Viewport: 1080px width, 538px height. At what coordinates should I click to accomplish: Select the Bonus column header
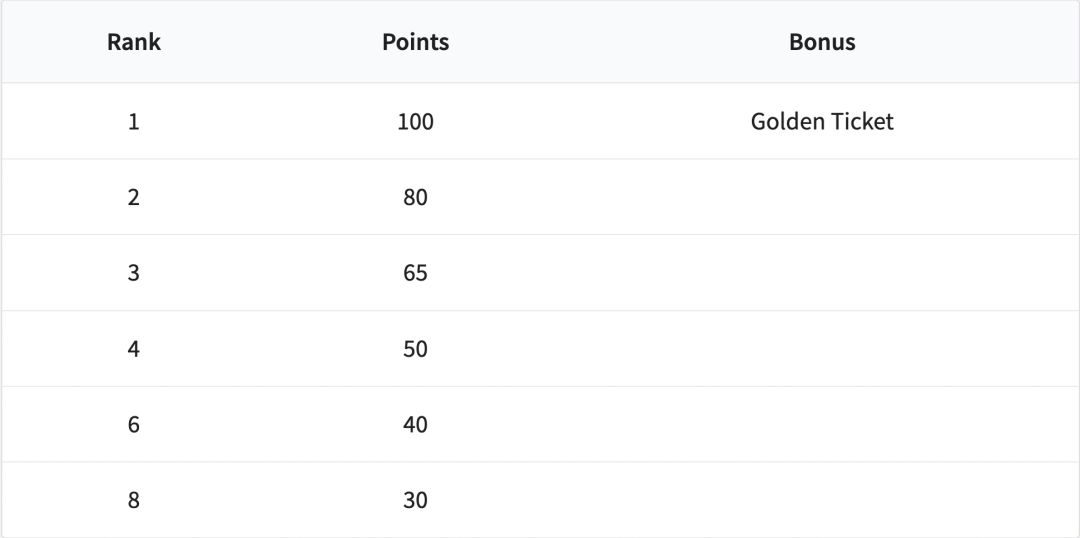[822, 42]
